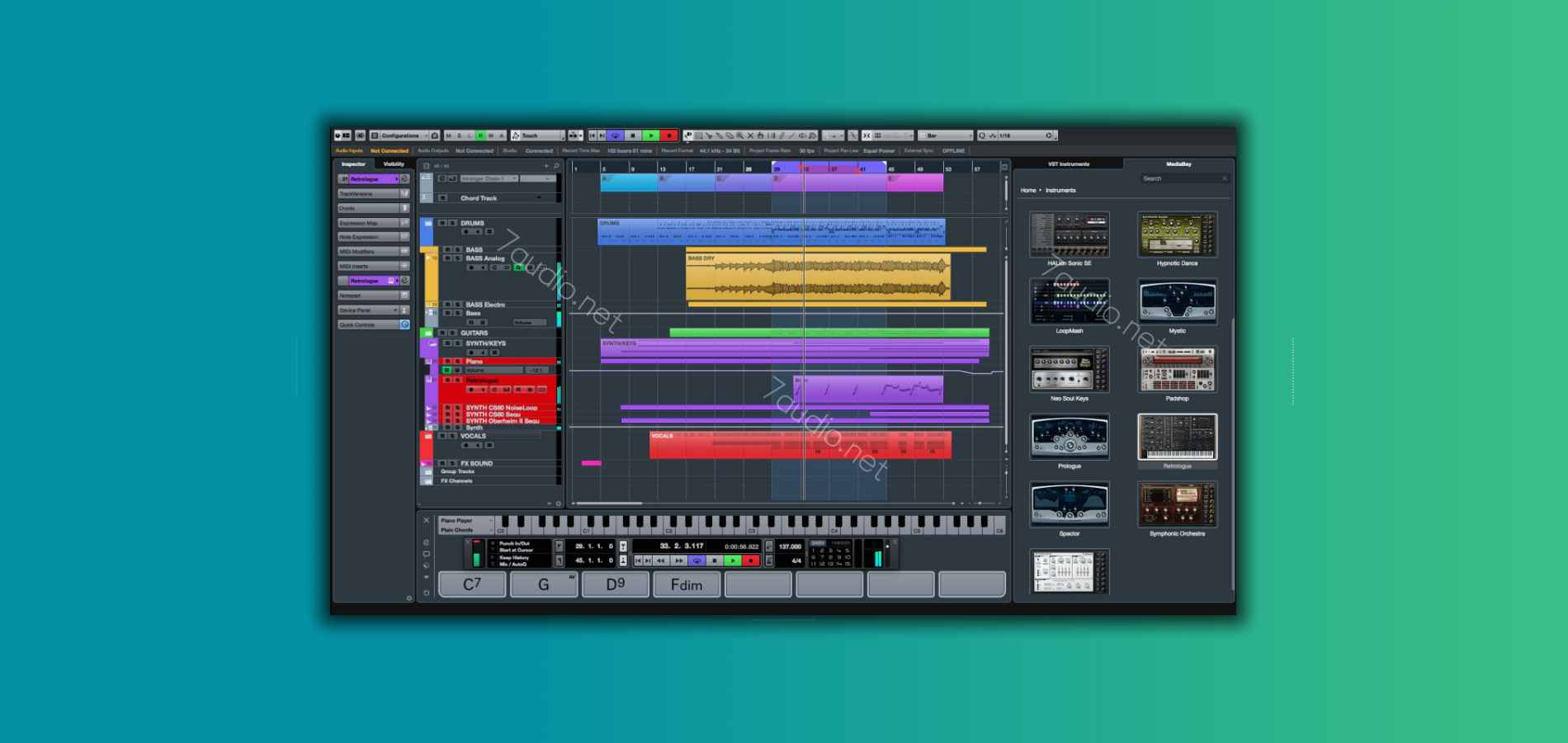Select the Zoom magnifier tool in toolbar
This screenshot has width=1568, height=743.
point(740,135)
